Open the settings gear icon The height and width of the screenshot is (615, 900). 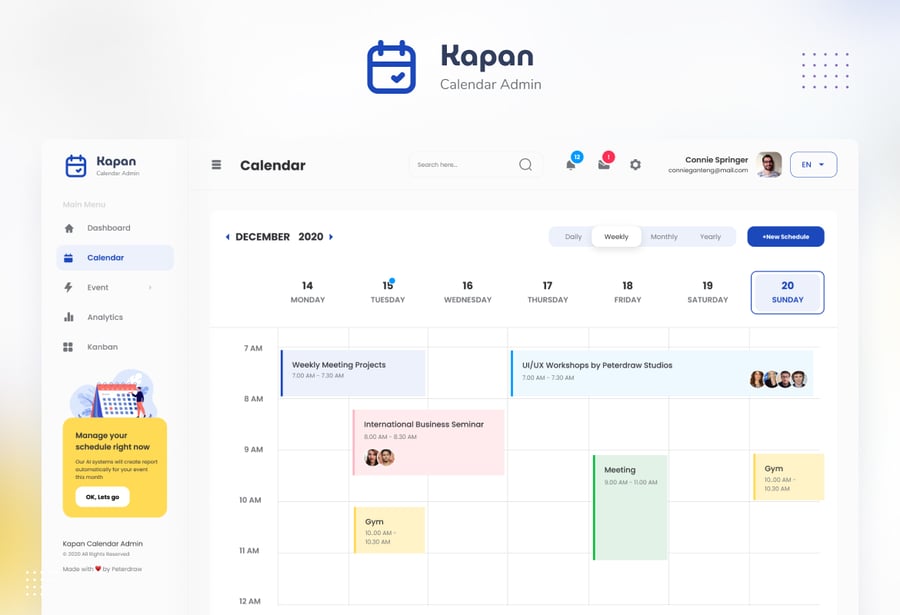635,165
